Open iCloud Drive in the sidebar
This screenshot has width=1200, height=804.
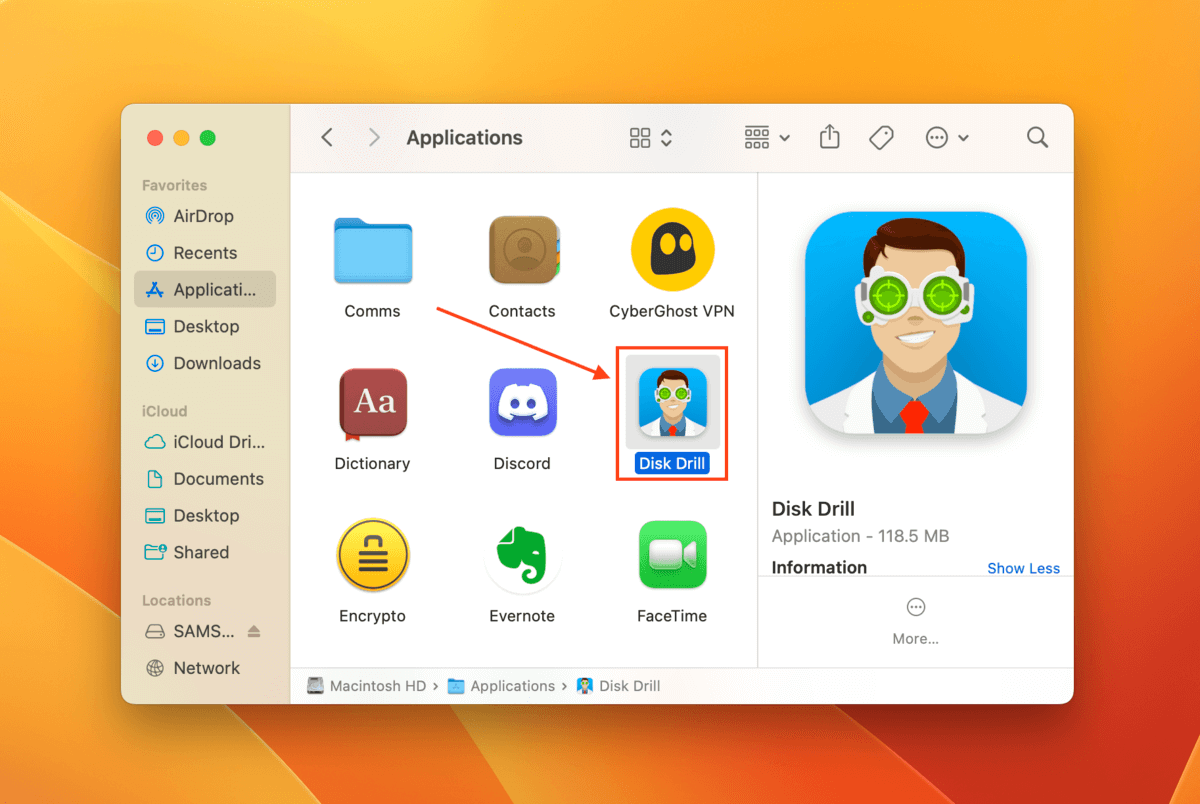point(204,442)
